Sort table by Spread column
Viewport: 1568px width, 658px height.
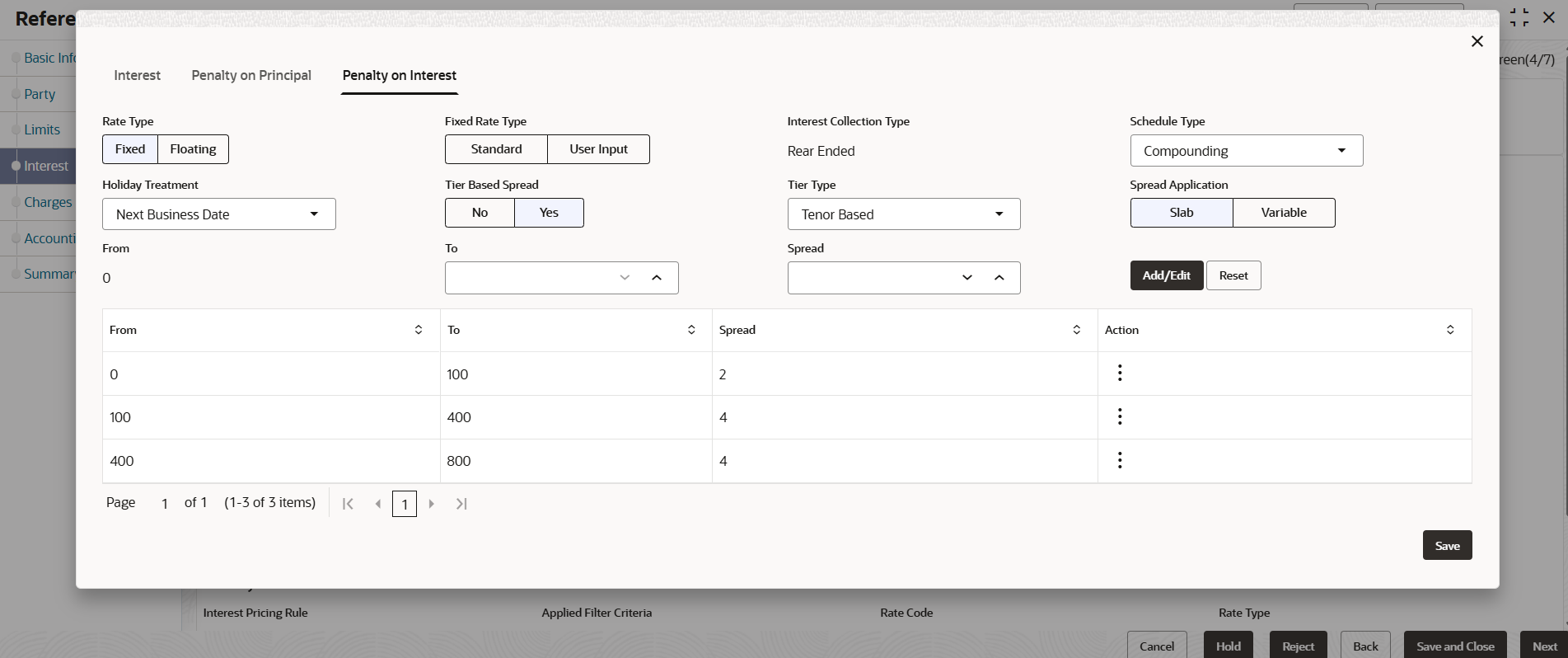point(1076,330)
